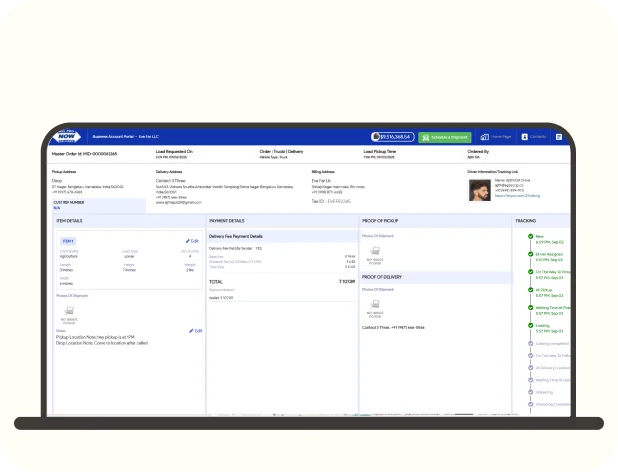The width and height of the screenshot is (618, 472).
Task: Click the NOW logo in the header
Action: coord(67,136)
